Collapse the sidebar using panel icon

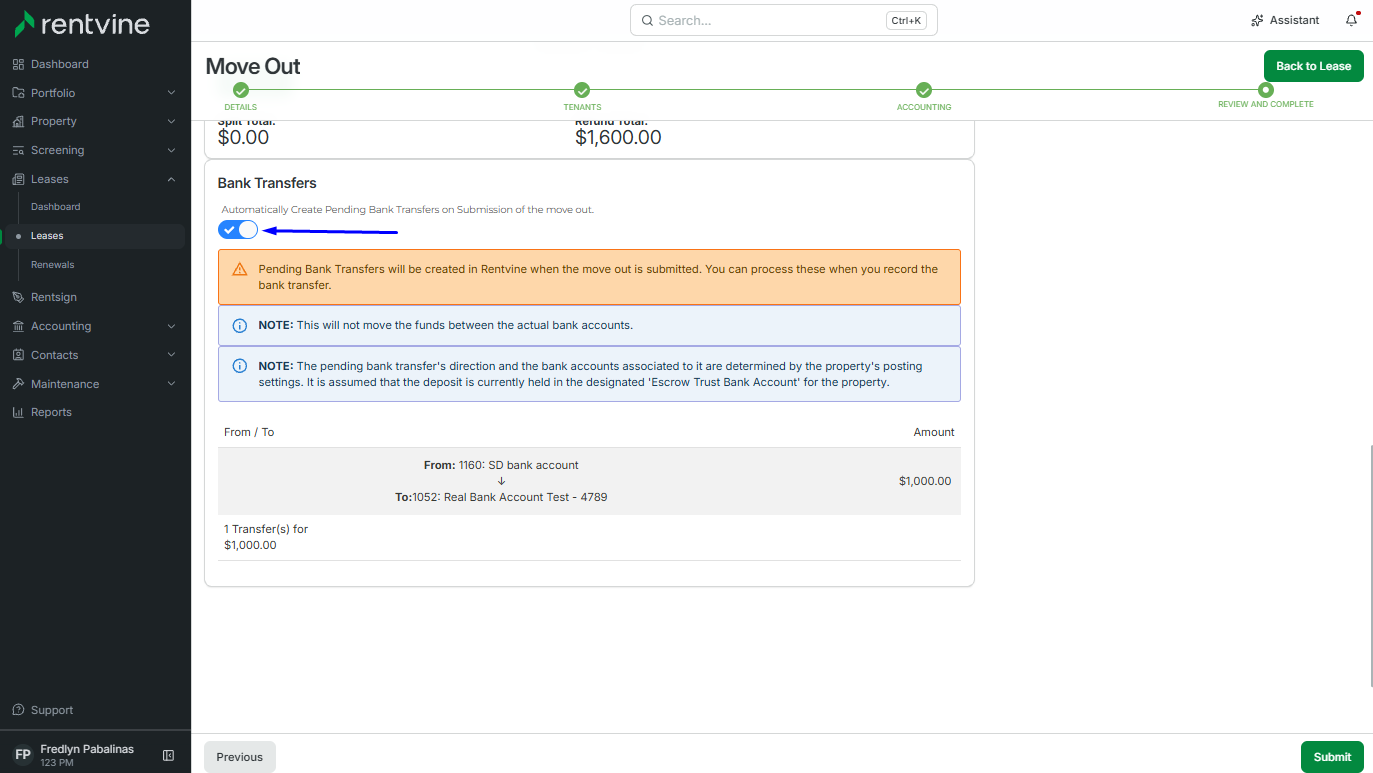[x=169, y=755]
